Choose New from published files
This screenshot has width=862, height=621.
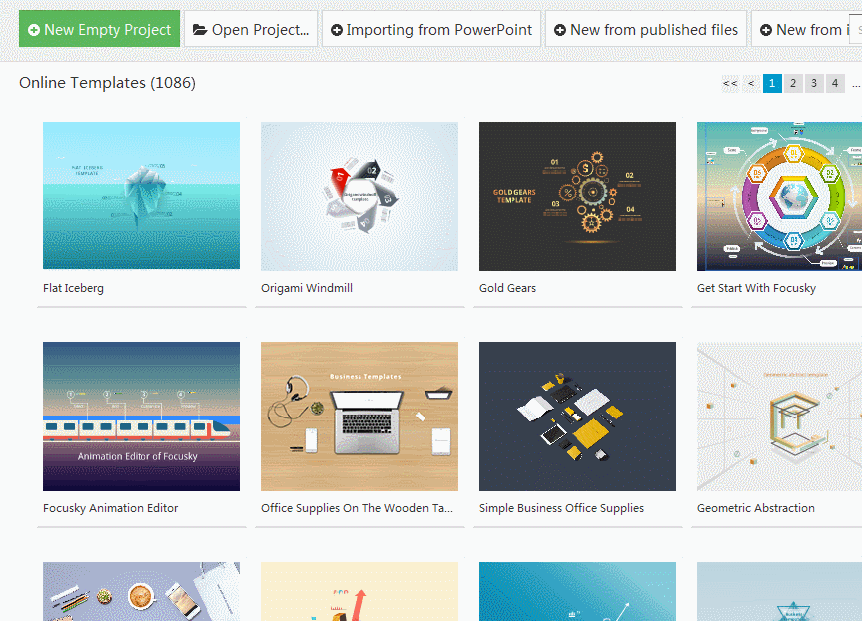click(645, 30)
